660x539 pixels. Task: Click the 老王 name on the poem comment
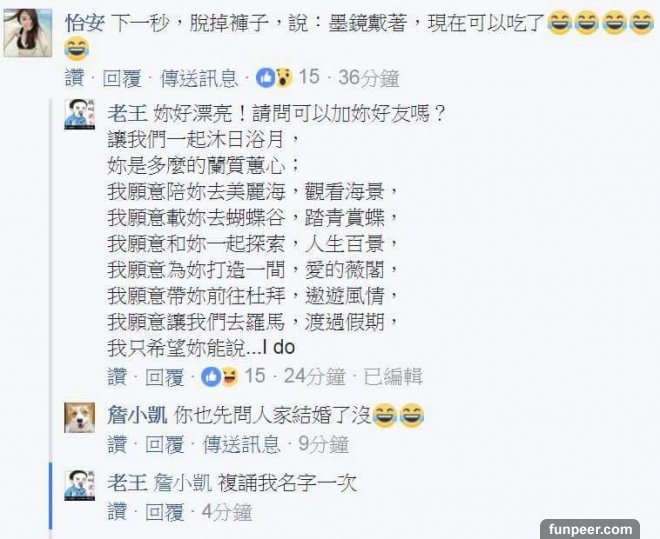point(127,114)
